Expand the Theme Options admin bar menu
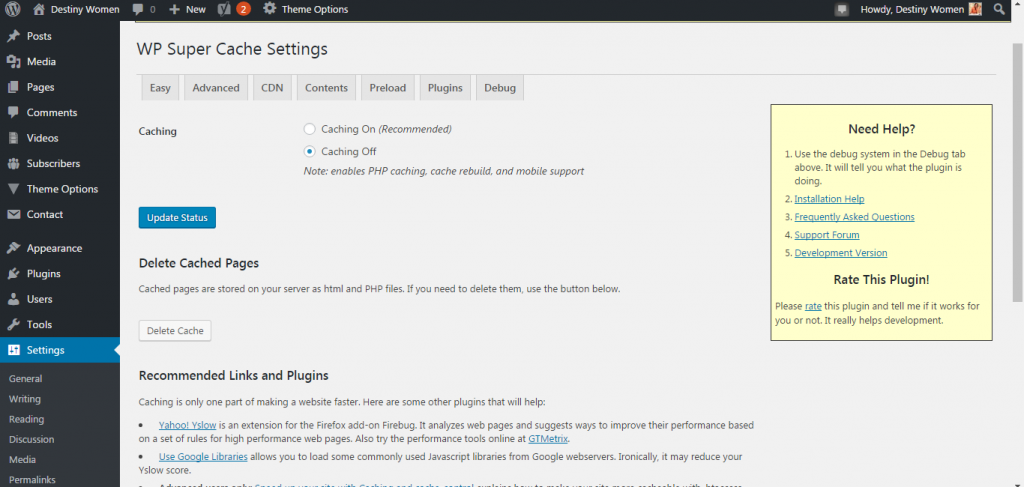 [x=305, y=9]
